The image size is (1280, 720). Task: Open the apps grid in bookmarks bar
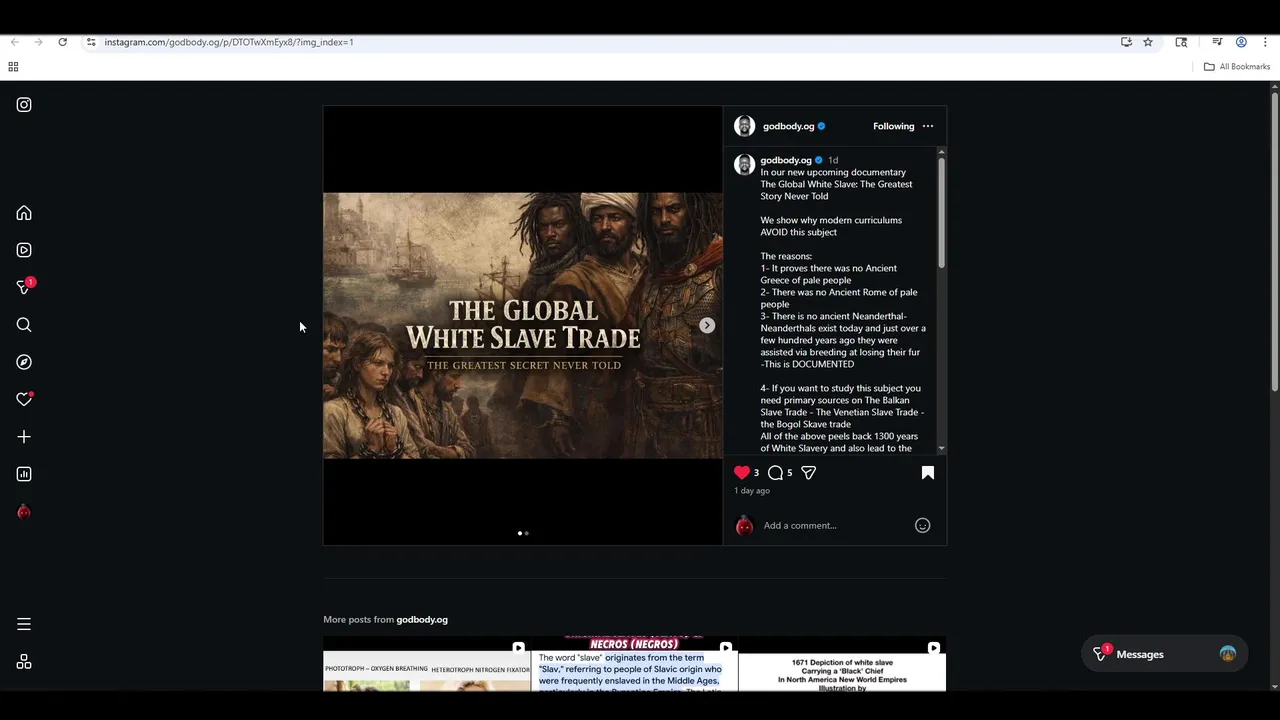13,67
